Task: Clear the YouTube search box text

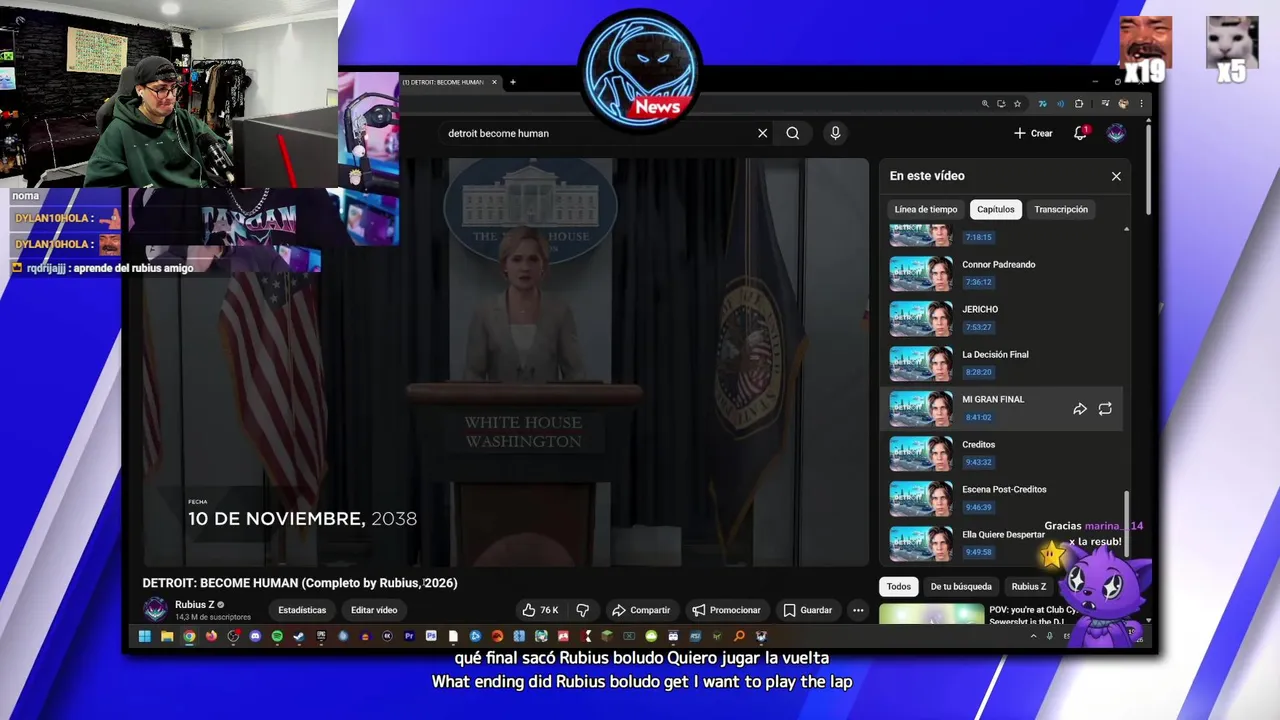Action: click(762, 133)
